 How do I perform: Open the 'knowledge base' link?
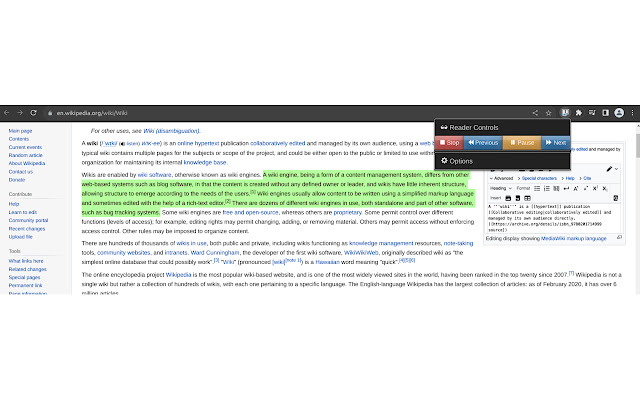(x=205, y=162)
